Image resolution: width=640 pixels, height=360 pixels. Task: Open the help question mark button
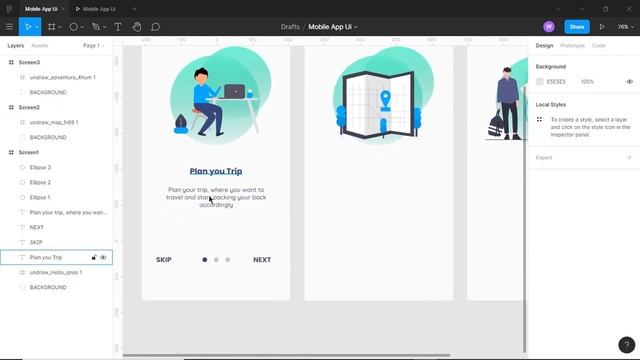(x=627, y=344)
